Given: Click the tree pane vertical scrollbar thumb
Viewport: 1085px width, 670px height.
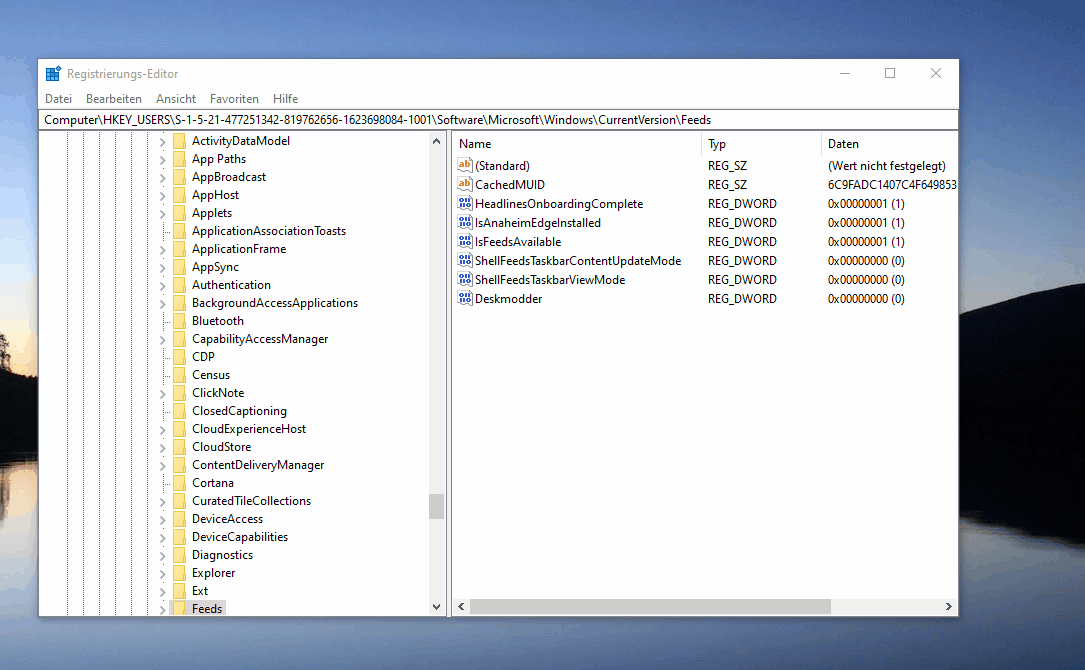Looking at the screenshot, I should (436, 506).
